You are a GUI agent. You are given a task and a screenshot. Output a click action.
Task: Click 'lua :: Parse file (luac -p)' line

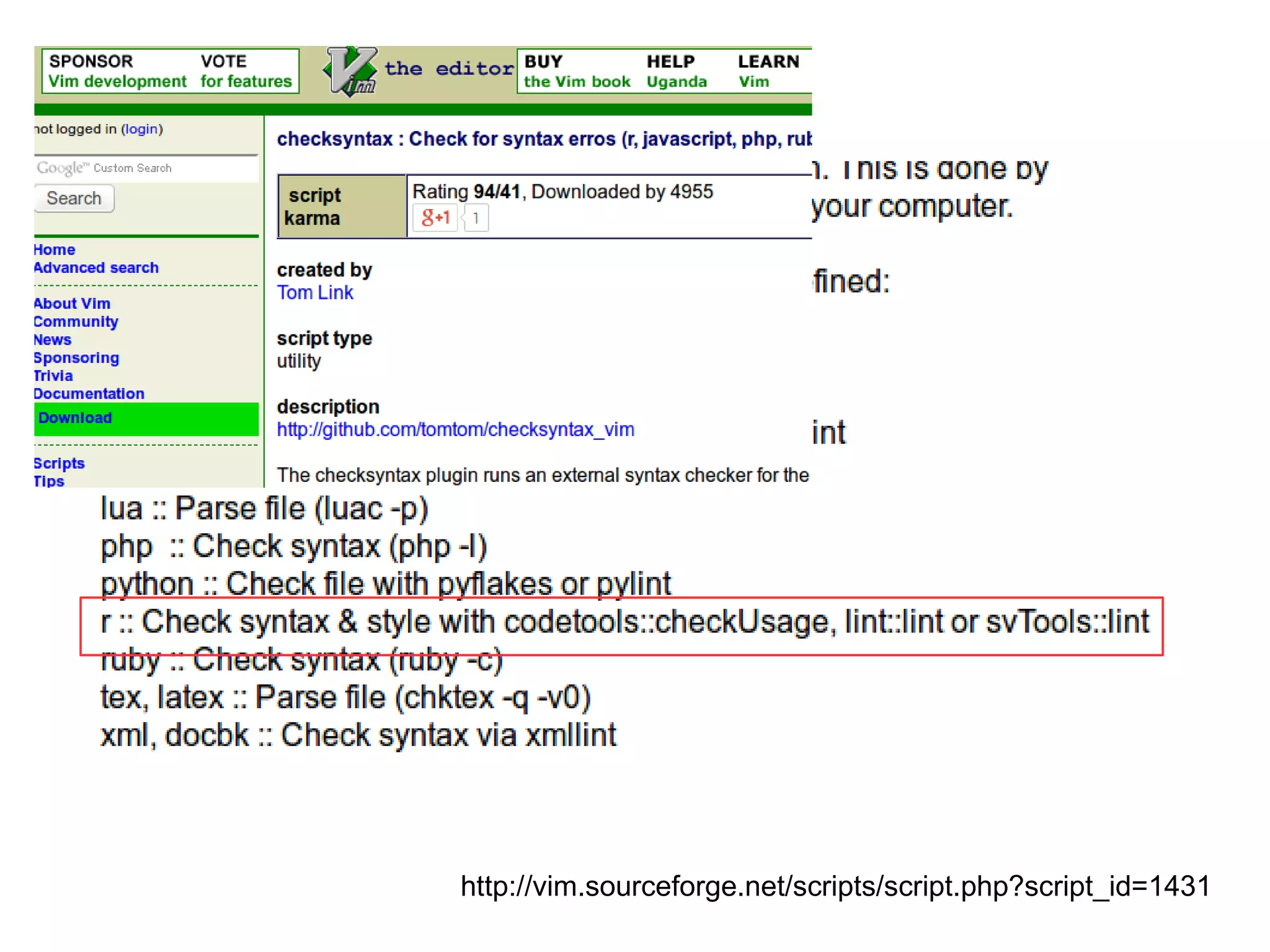[x=264, y=509]
